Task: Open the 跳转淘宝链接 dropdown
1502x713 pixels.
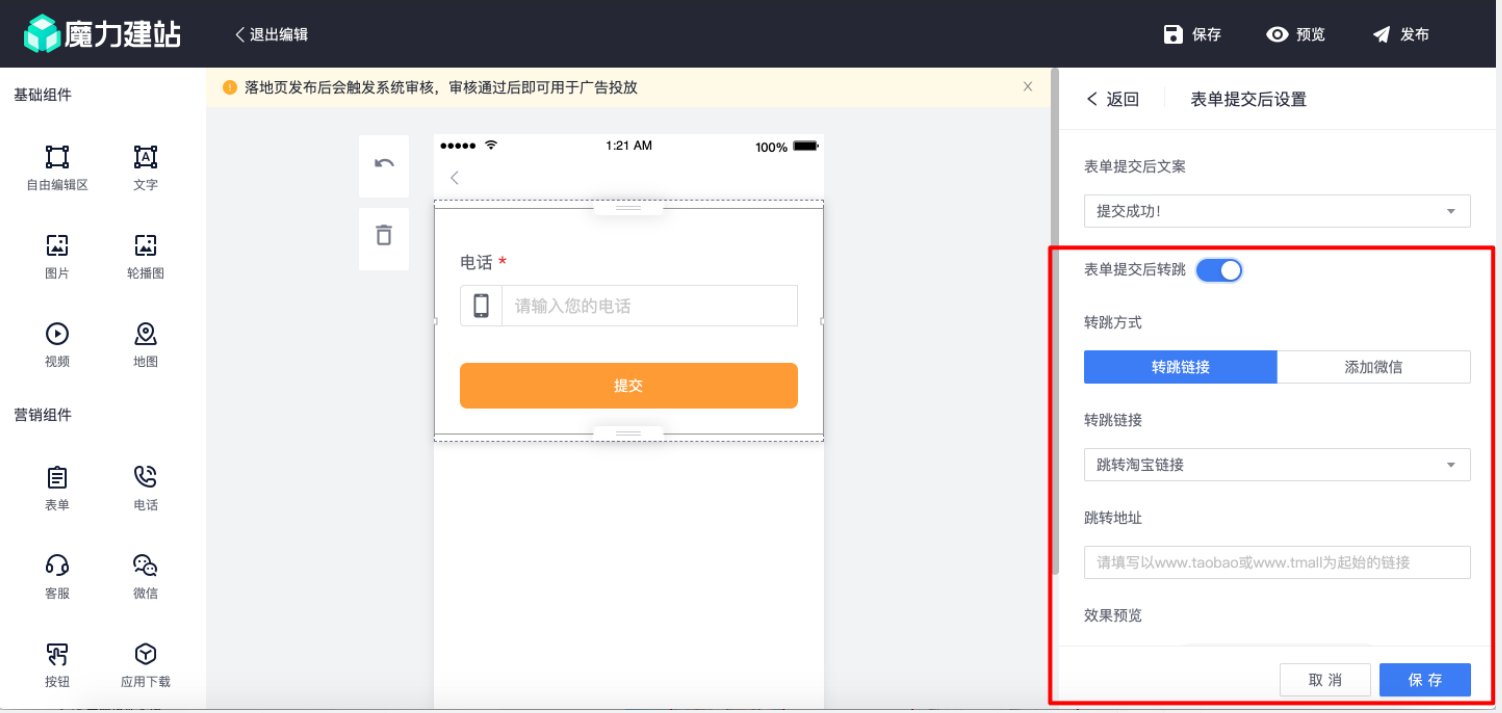Action: pyautogui.click(x=1277, y=464)
